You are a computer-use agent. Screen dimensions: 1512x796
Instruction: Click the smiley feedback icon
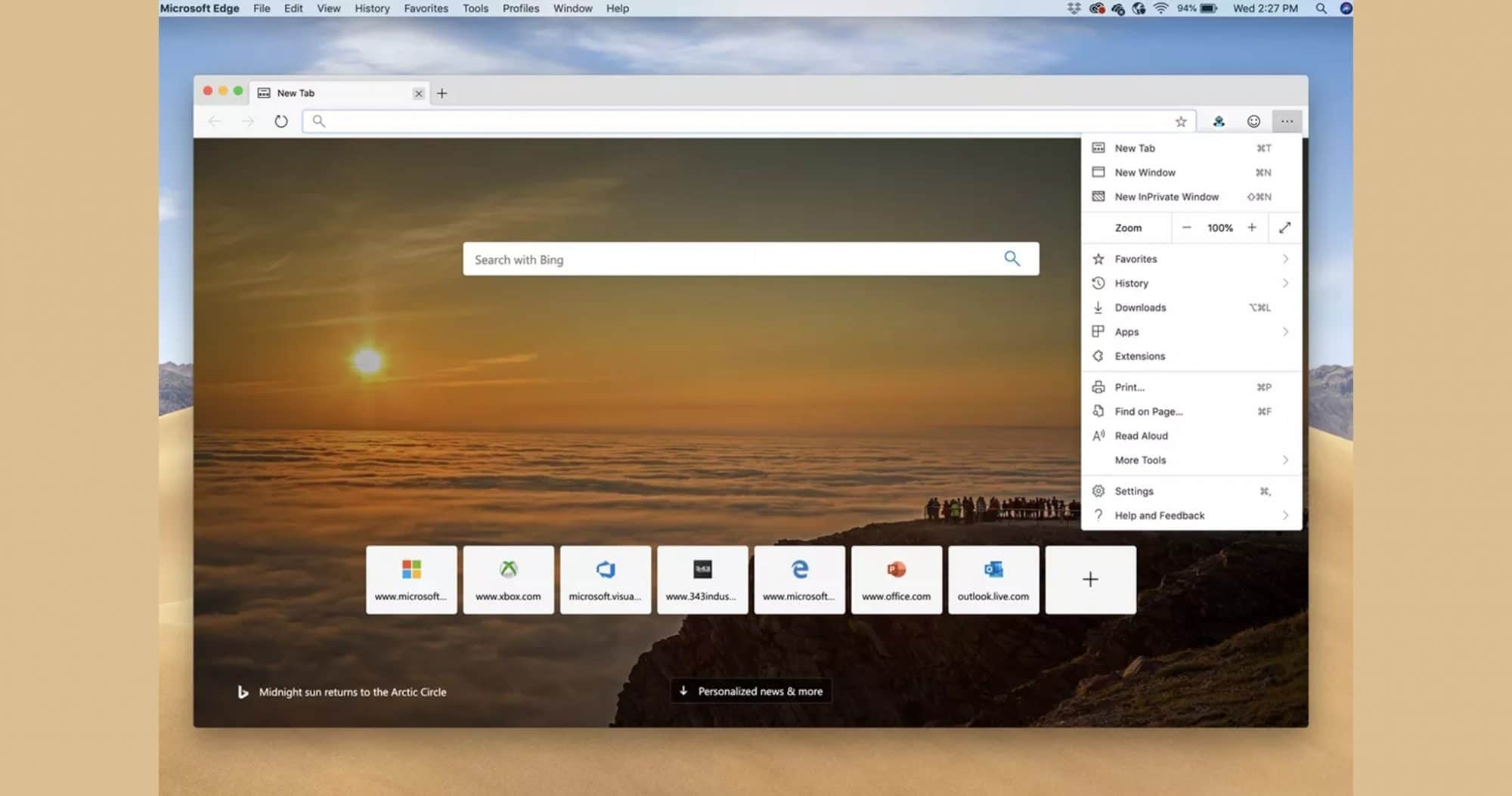click(x=1253, y=122)
